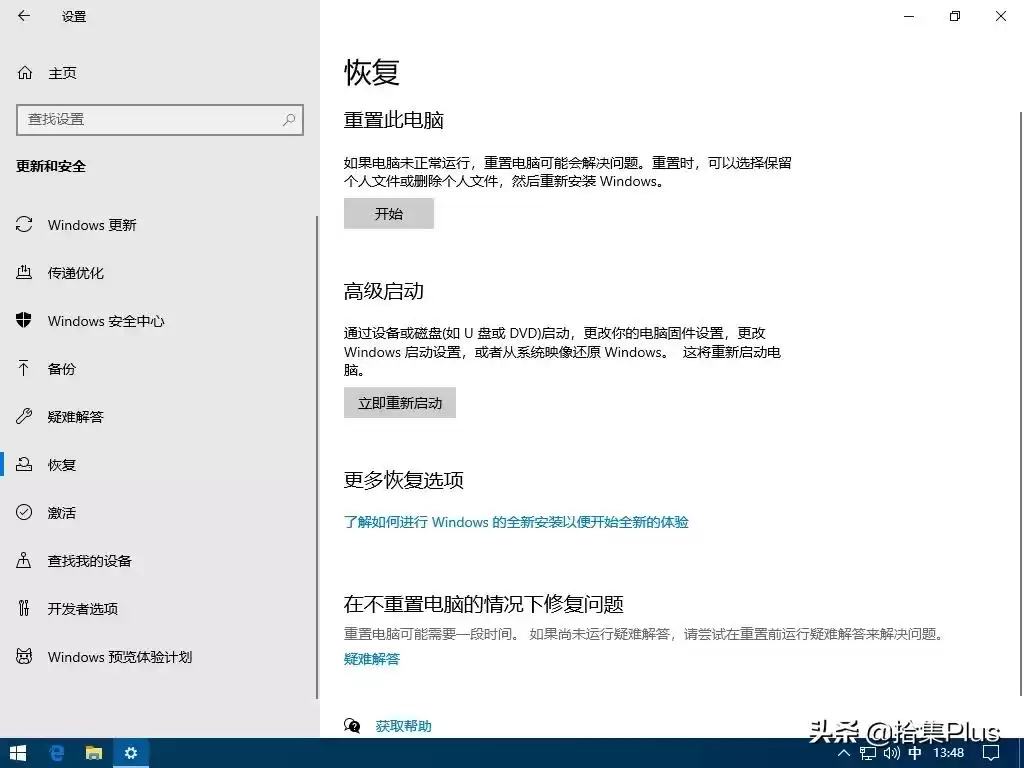Click the Windows 预览体验计划 cat icon

click(24, 656)
